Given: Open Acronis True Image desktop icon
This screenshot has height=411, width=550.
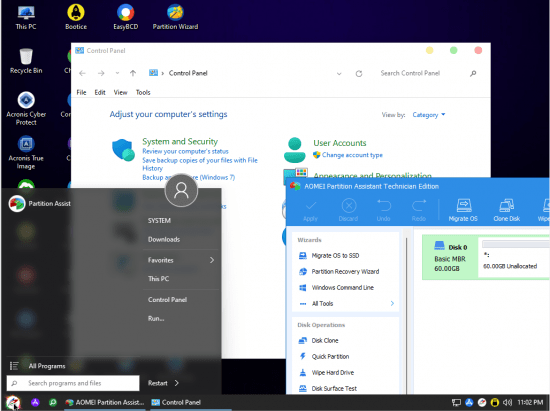Looking at the screenshot, I should coord(26,153).
